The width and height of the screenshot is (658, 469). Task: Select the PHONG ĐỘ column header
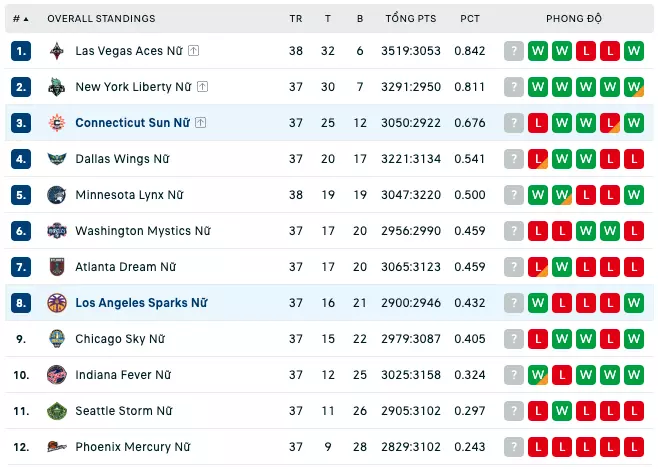click(x=574, y=18)
